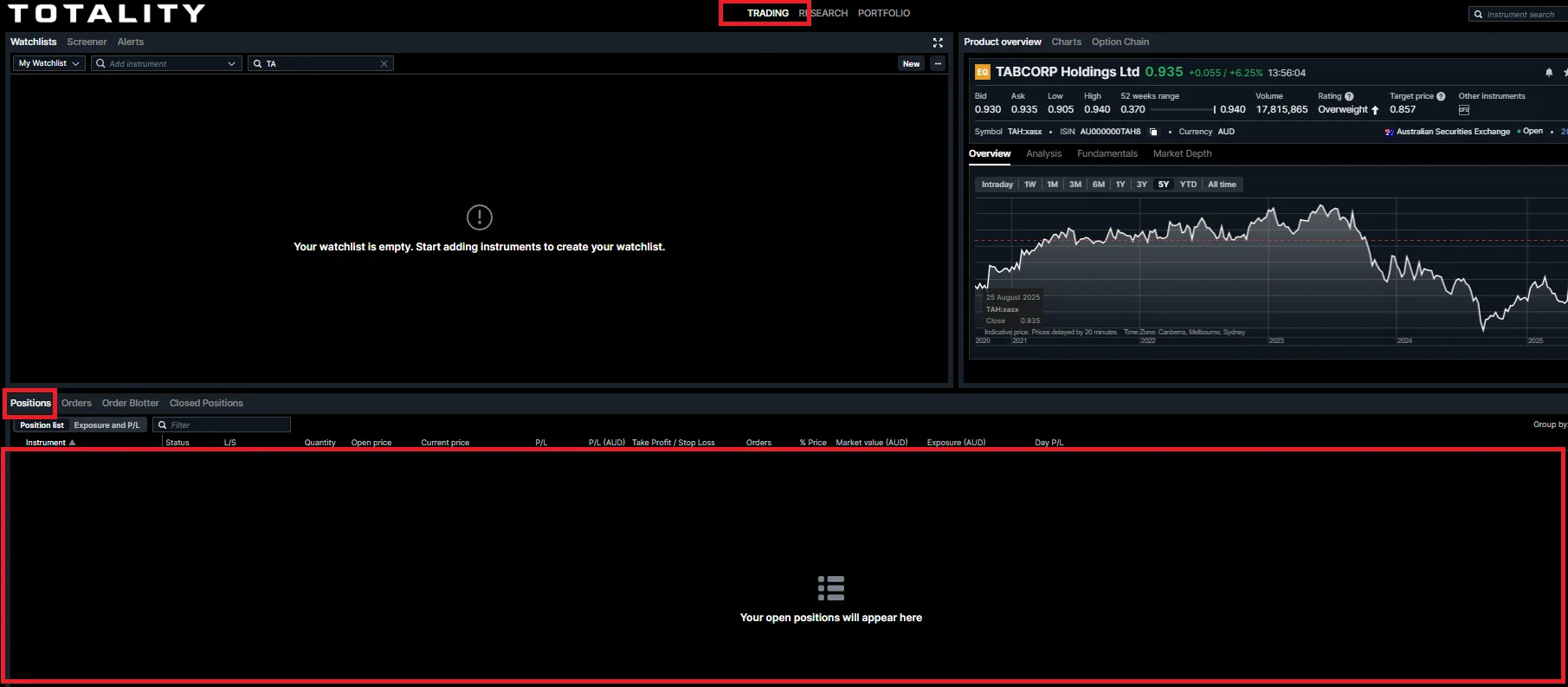Sort positions by the Instrument column arrow

point(72,442)
